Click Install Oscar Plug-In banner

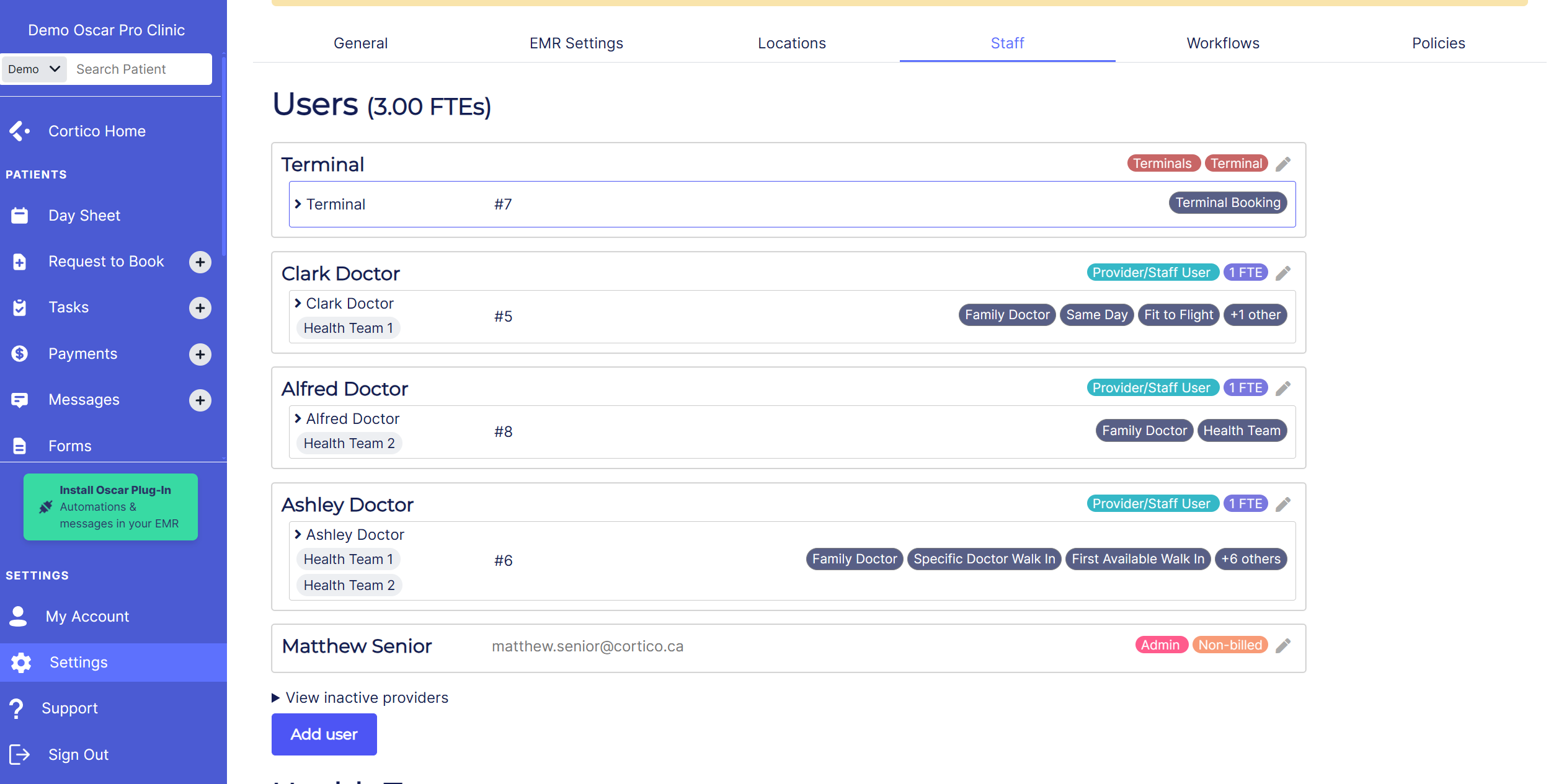pyautogui.click(x=110, y=507)
